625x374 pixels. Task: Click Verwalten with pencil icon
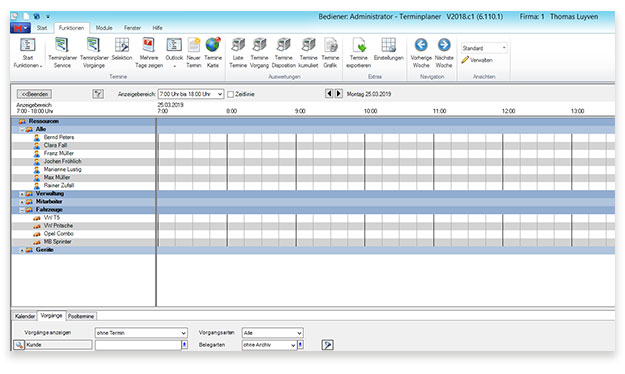pyautogui.click(x=477, y=60)
